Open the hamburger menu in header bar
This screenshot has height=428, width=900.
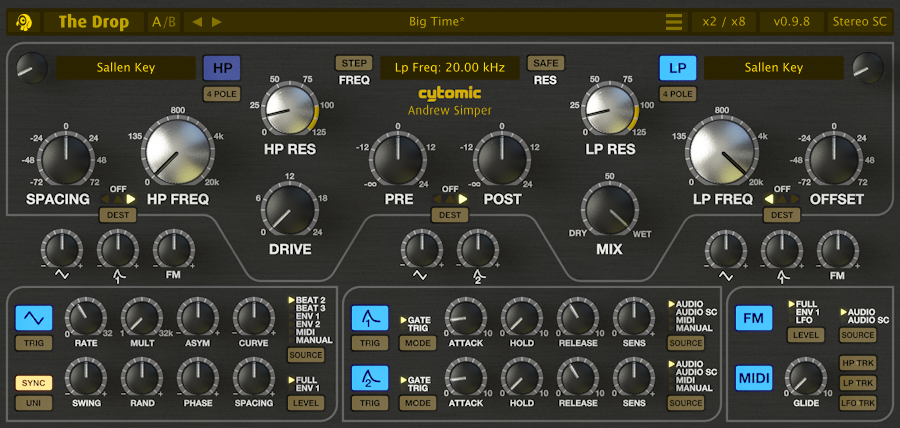point(674,22)
